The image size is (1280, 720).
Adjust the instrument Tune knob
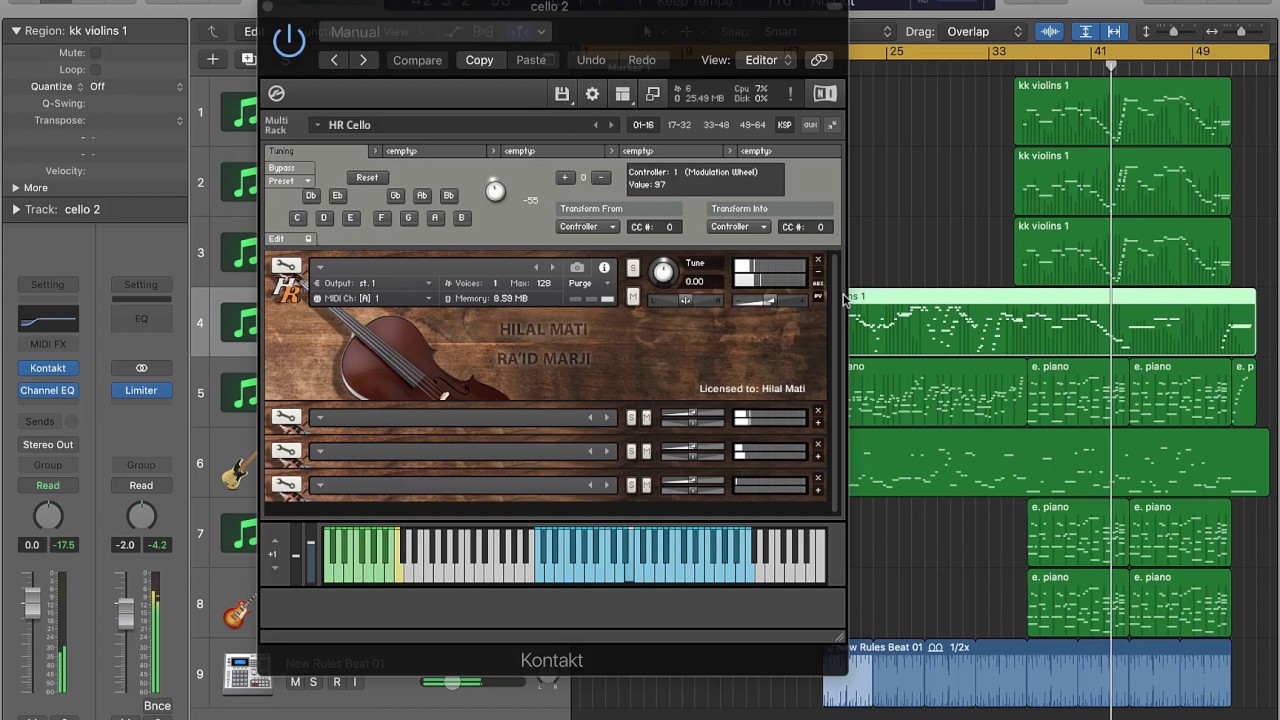coord(663,272)
